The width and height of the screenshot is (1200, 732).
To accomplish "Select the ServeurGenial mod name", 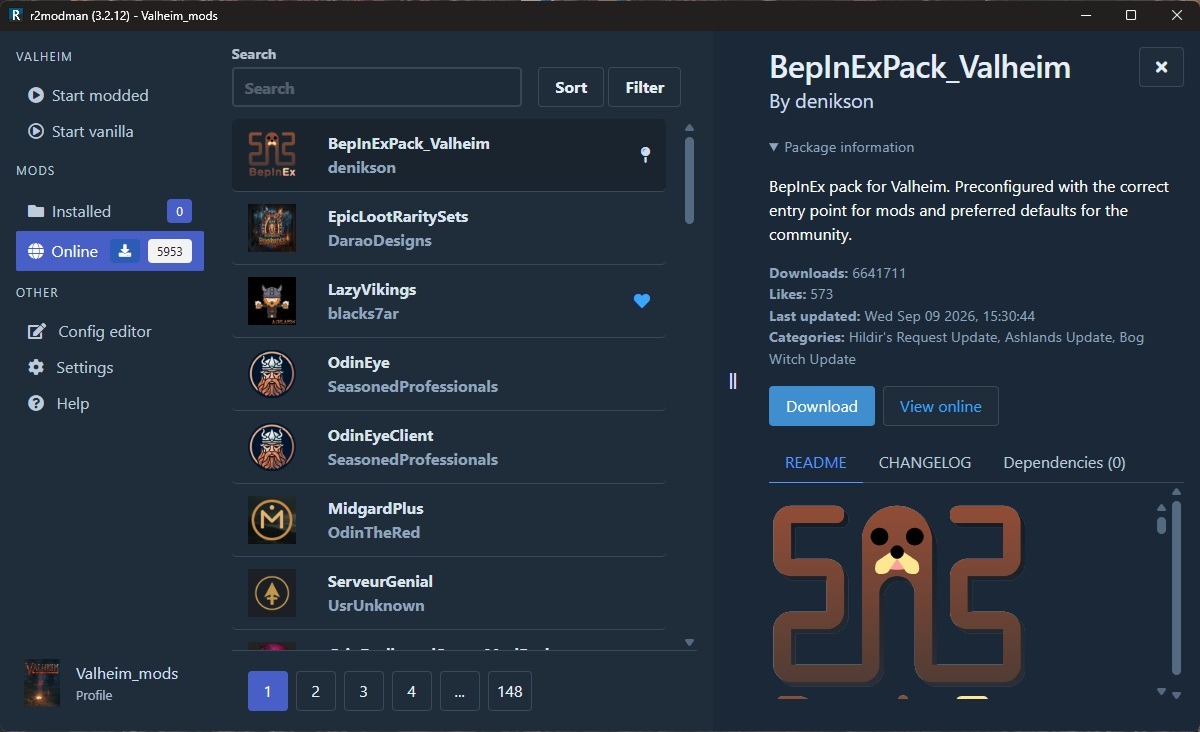I will 380,581.
